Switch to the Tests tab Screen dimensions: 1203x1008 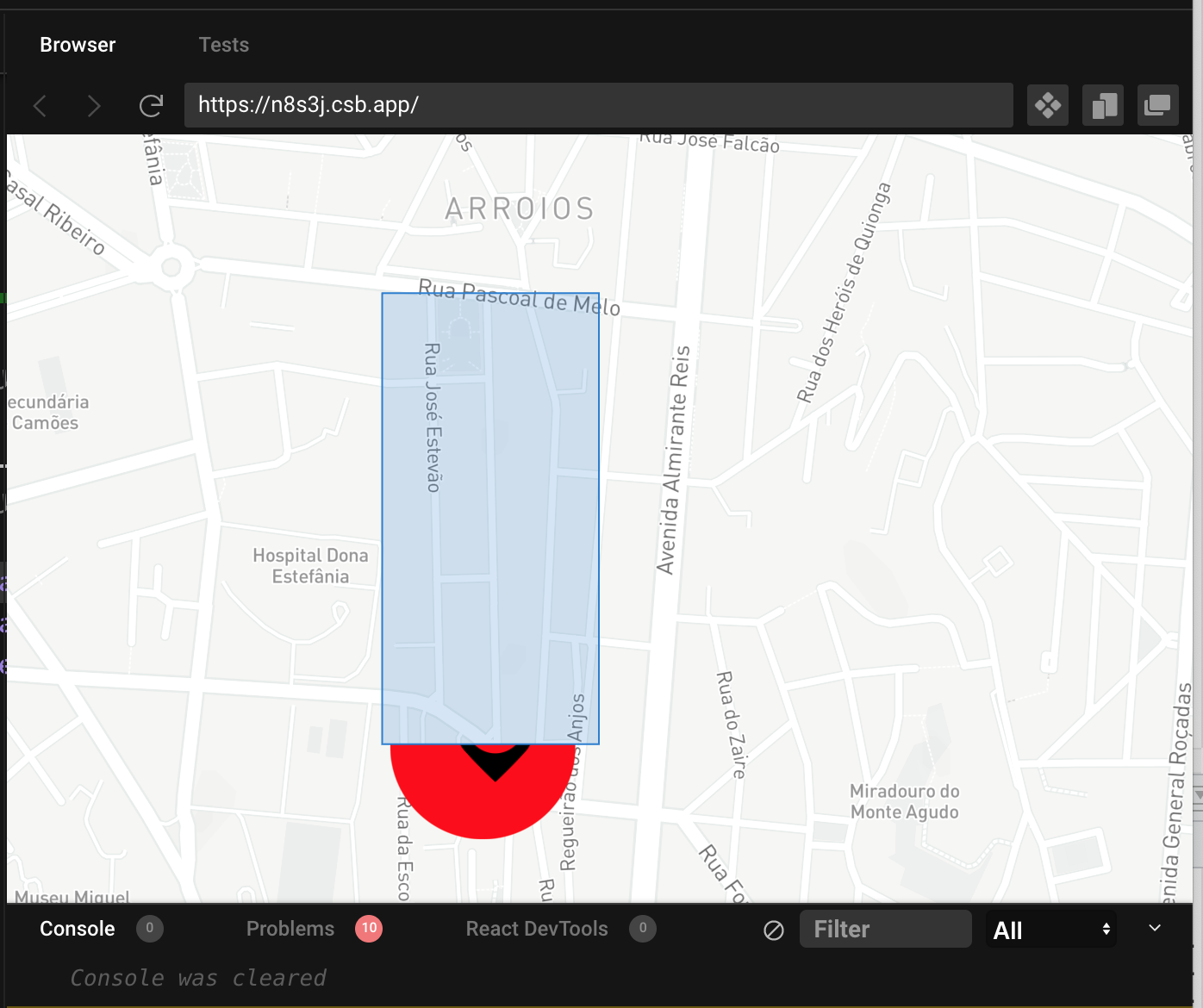coord(223,44)
